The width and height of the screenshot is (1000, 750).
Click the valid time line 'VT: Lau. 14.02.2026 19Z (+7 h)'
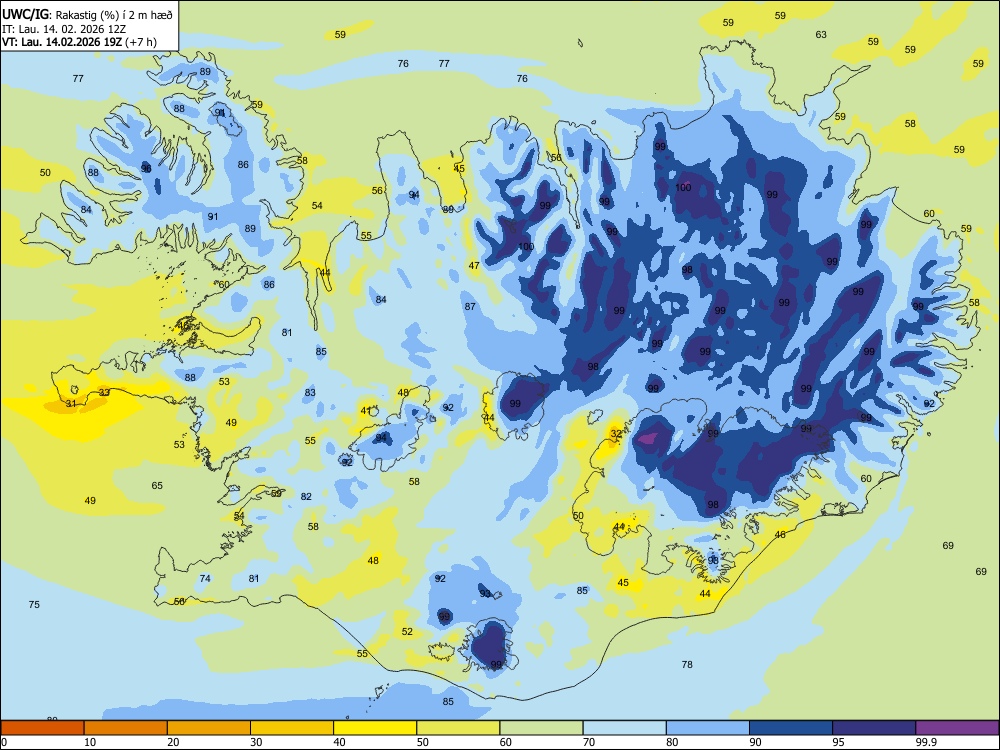point(79,42)
